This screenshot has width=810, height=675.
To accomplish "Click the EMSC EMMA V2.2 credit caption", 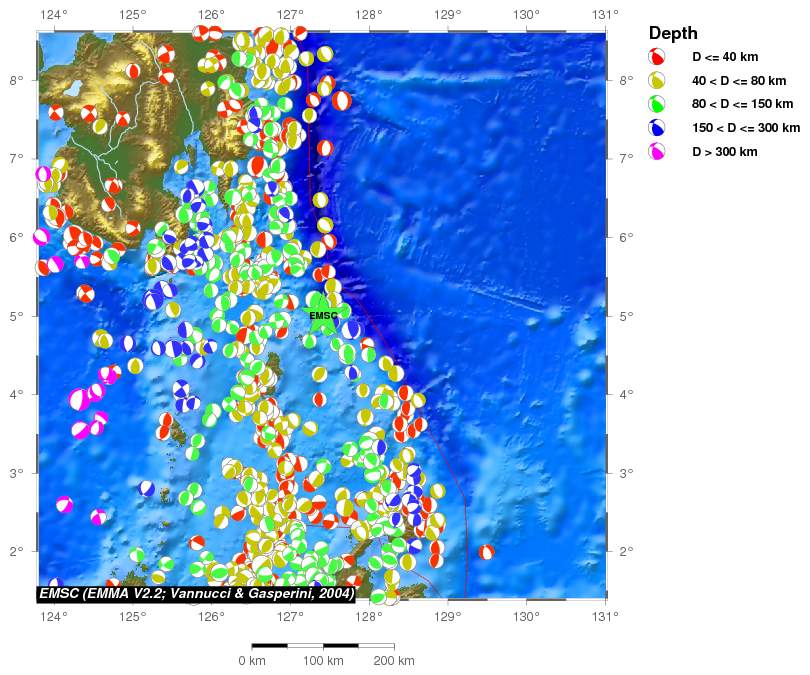I will click(x=196, y=594).
